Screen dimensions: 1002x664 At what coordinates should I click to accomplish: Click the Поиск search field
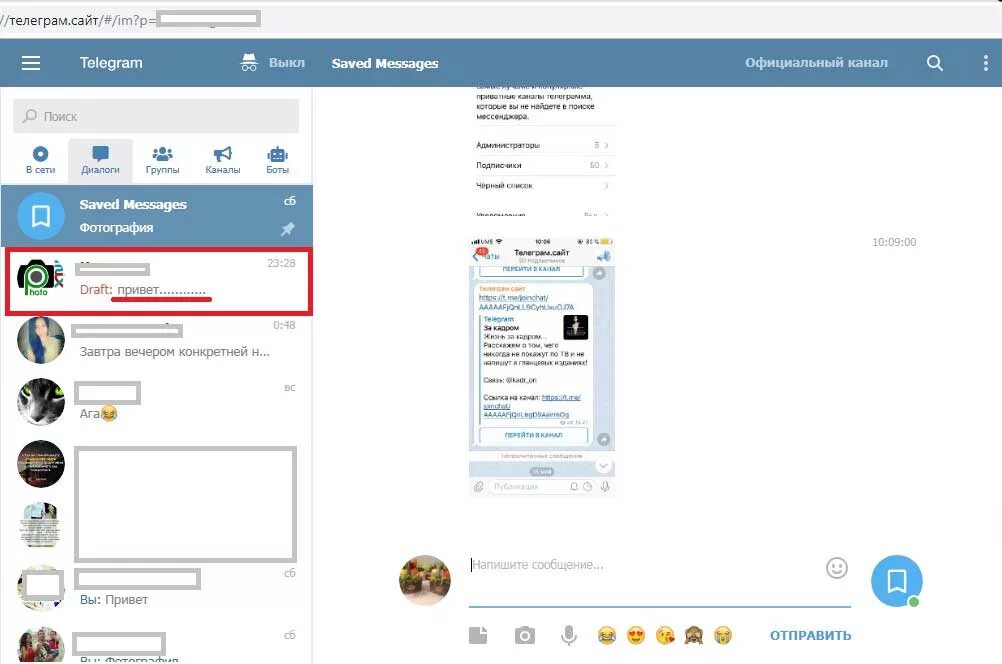coord(156,116)
